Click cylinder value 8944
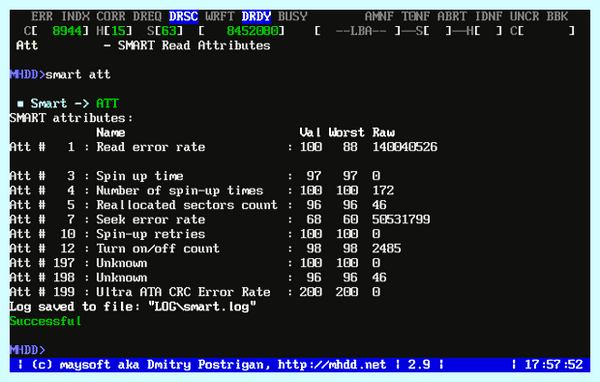 point(67,31)
